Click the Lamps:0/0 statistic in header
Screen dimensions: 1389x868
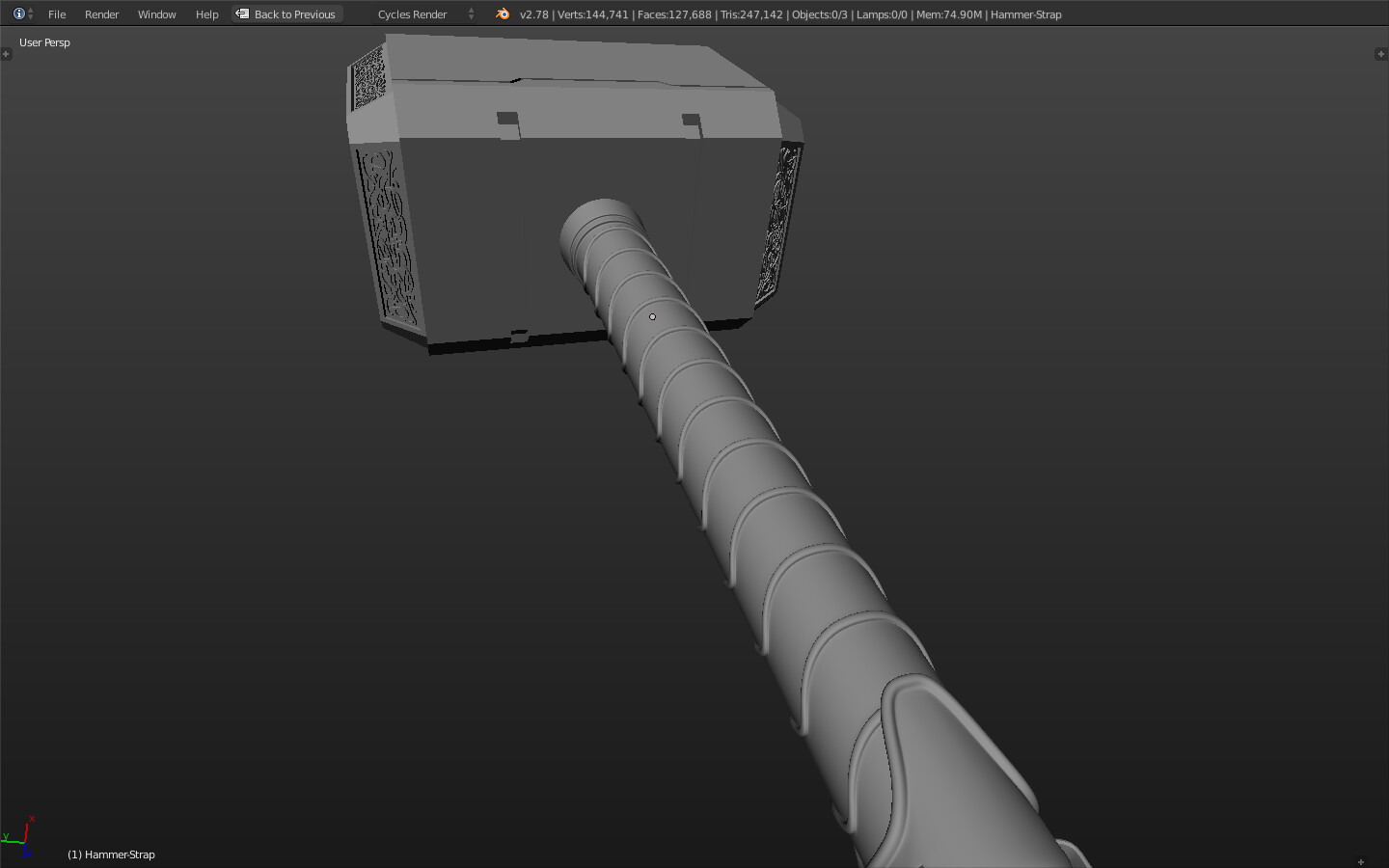point(882,14)
